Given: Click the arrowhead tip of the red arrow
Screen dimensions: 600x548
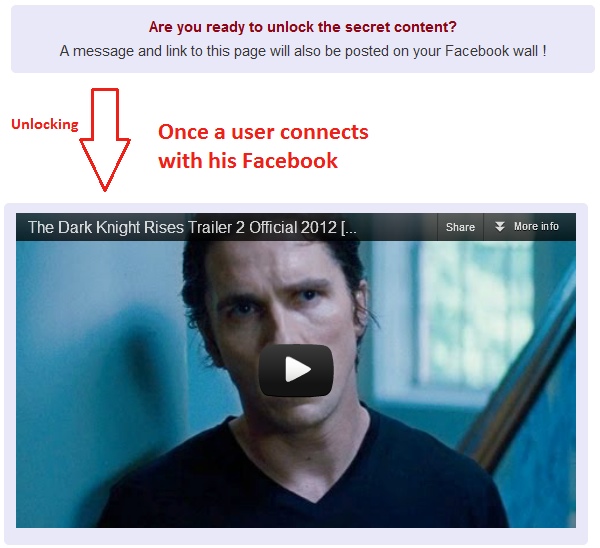Looking at the screenshot, I should (x=104, y=188).
